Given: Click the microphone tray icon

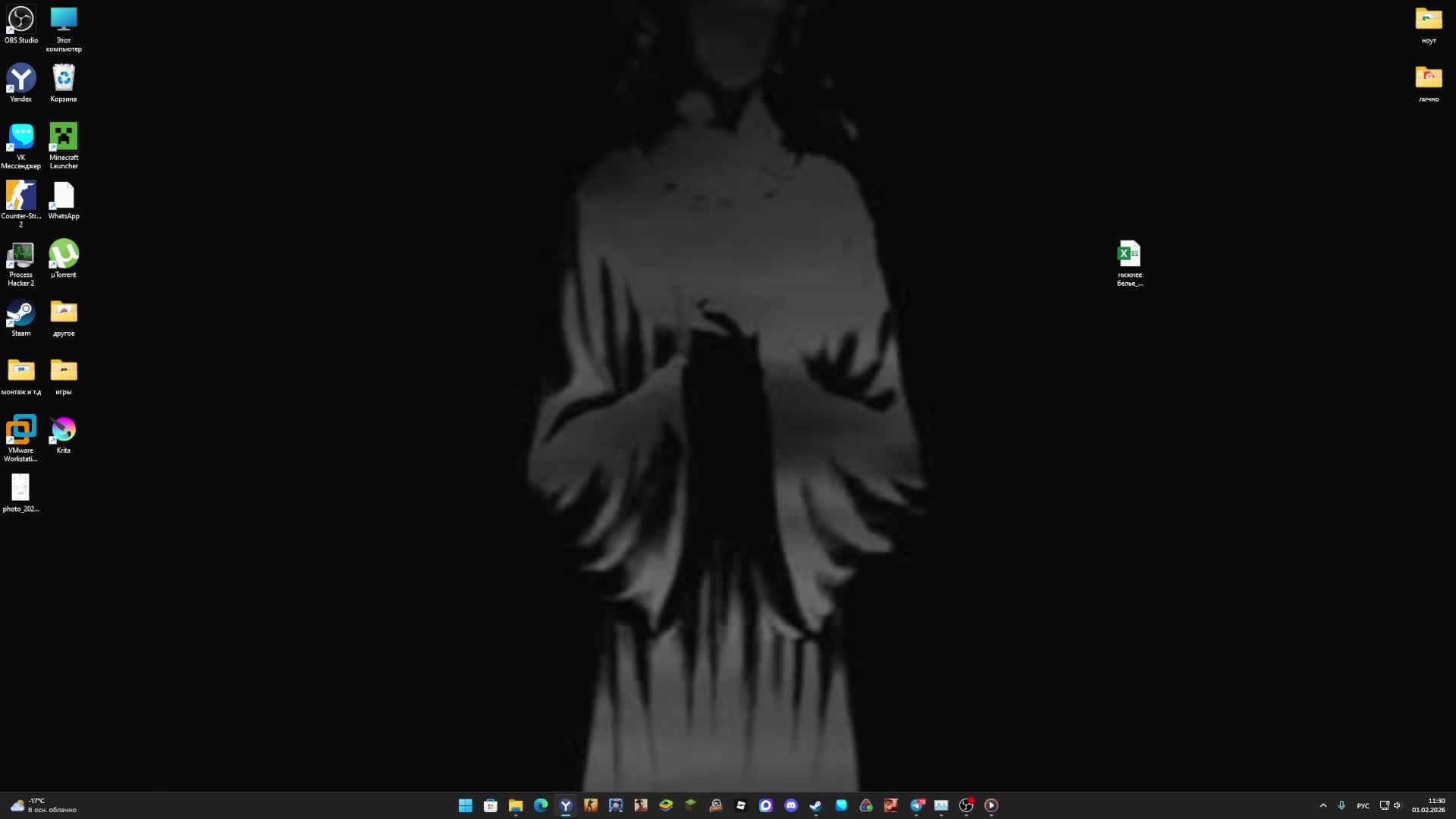Looking at the screenshot, I should coord(1341,805).
